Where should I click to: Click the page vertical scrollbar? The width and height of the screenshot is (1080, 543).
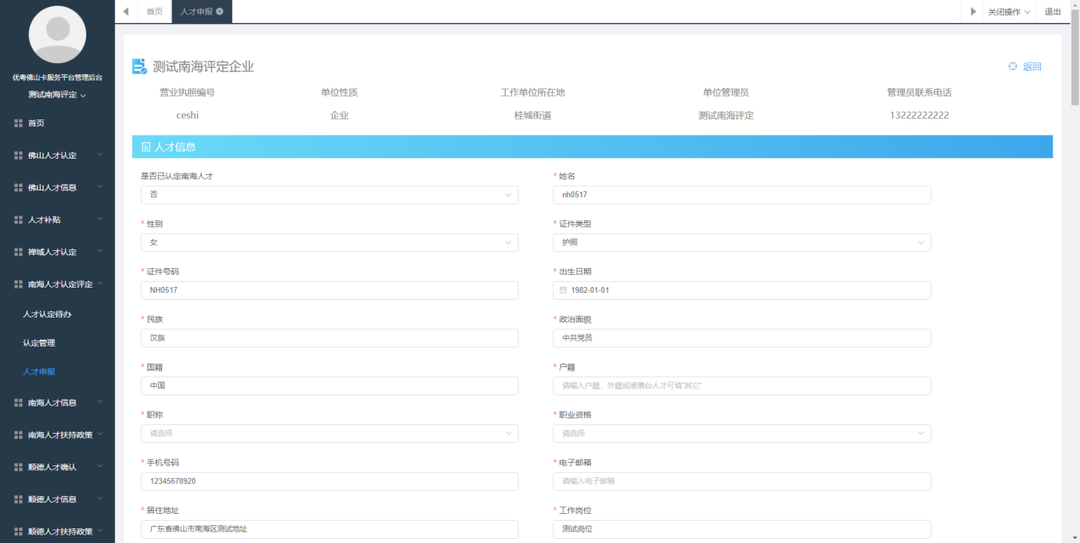pyautogui.click(x=1074, y=55)
